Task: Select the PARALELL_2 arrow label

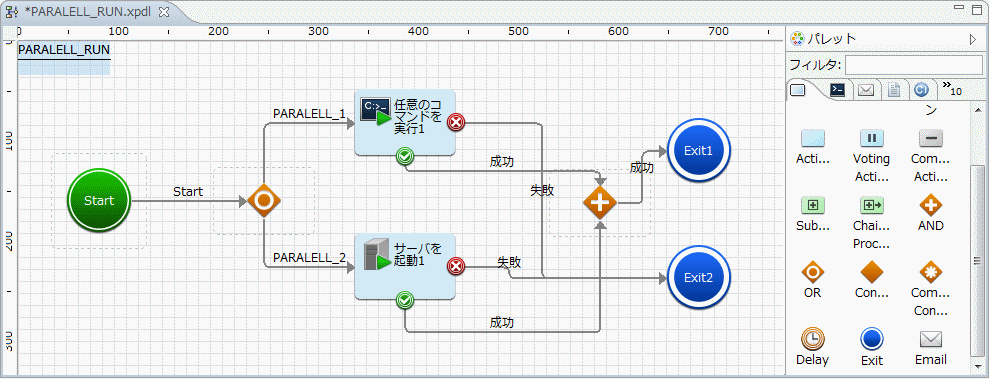Action: point(309,258)
